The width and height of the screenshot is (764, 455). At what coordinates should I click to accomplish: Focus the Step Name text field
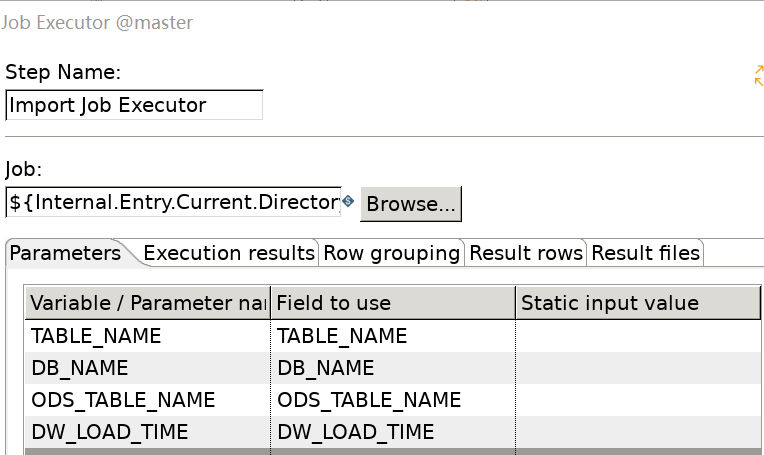pyautogui.click(x=134, y=105)
